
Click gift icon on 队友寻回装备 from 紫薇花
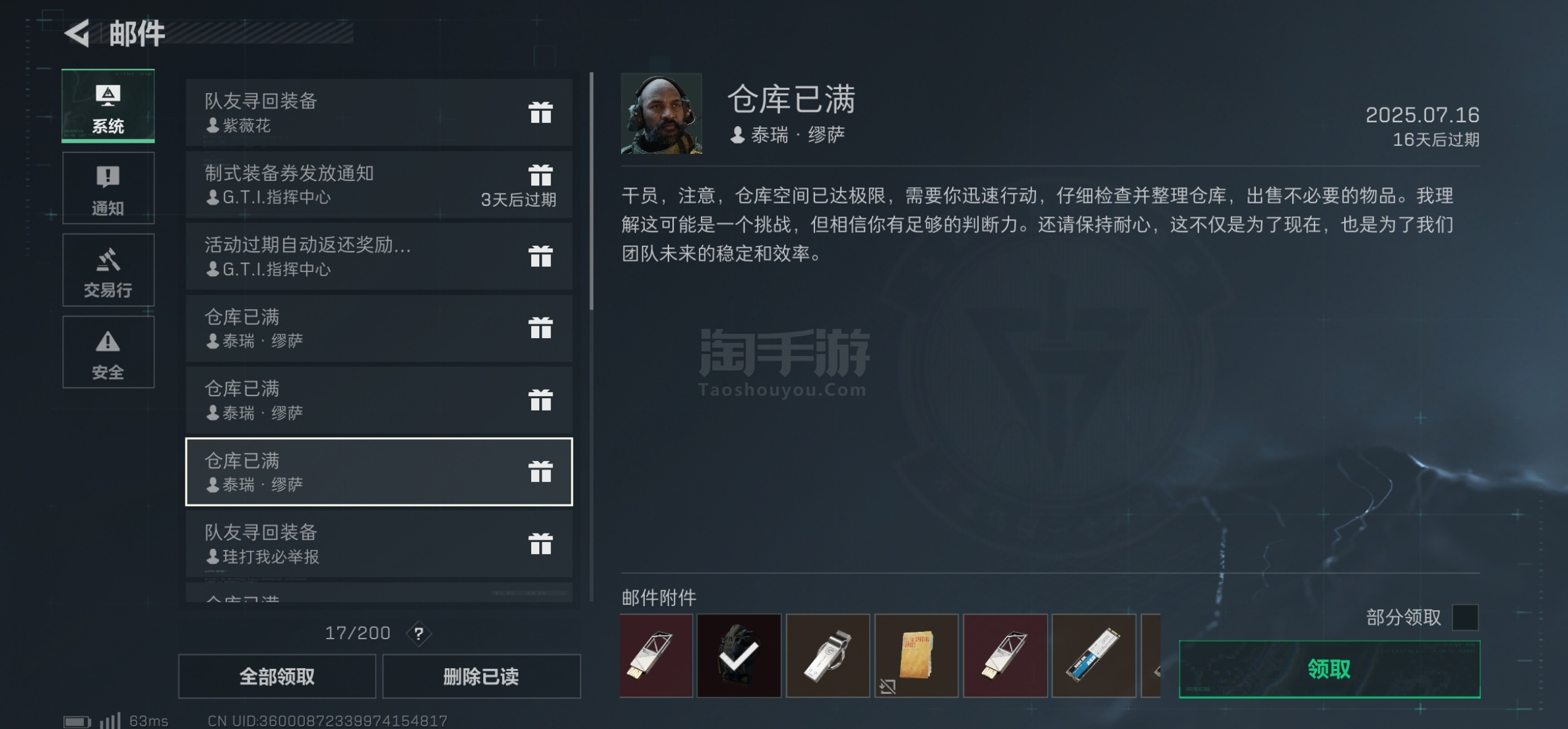tap(540, 112)
